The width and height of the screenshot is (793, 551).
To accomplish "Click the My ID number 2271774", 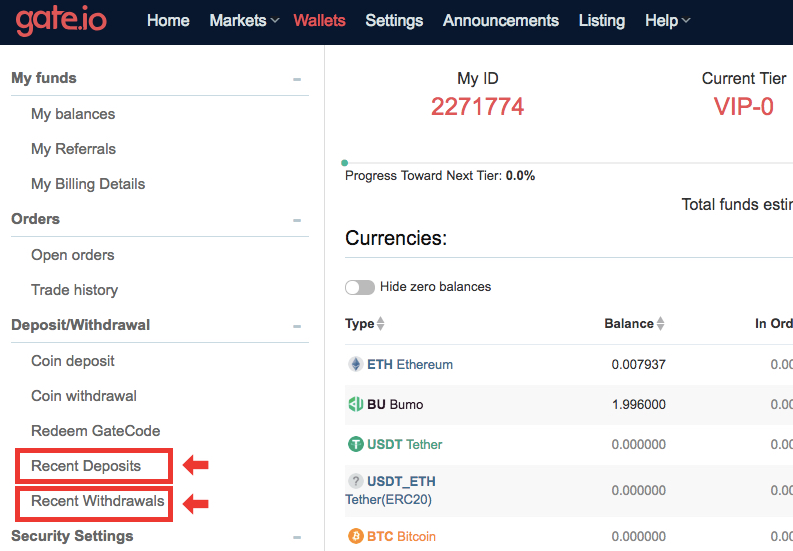I will coord(477,107).
